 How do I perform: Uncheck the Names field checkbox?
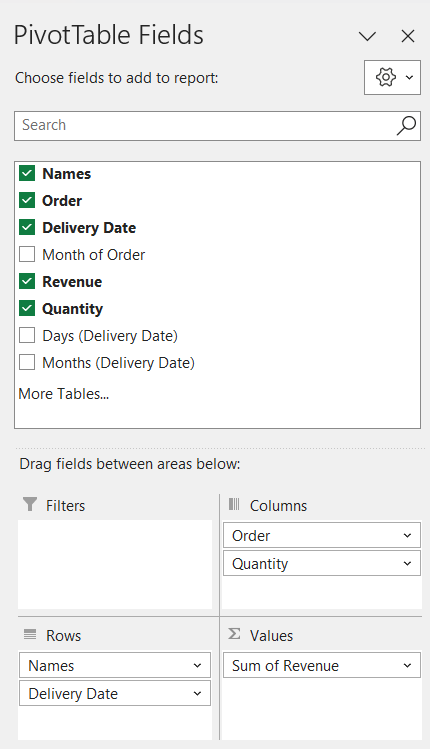coord(27,173)
